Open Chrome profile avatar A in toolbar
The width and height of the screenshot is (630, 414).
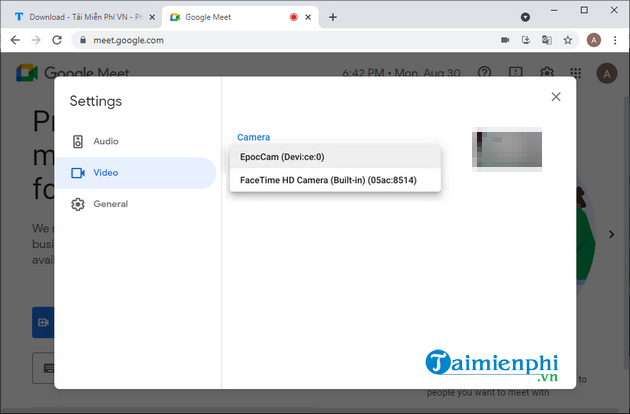click(594, 40)
